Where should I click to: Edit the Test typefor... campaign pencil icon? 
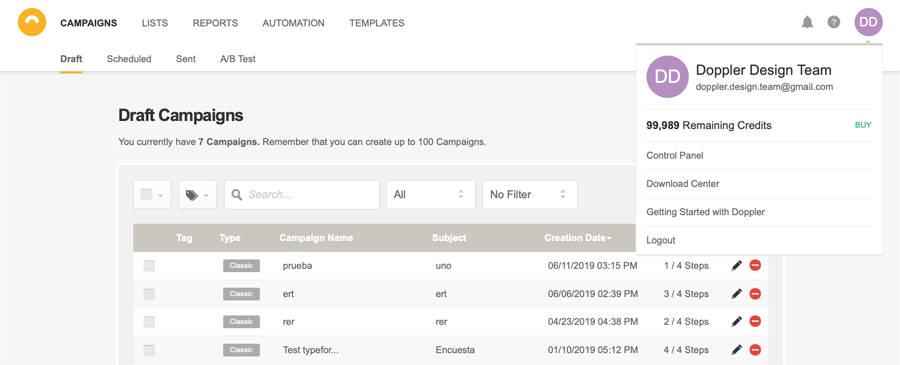click(737, 350)
